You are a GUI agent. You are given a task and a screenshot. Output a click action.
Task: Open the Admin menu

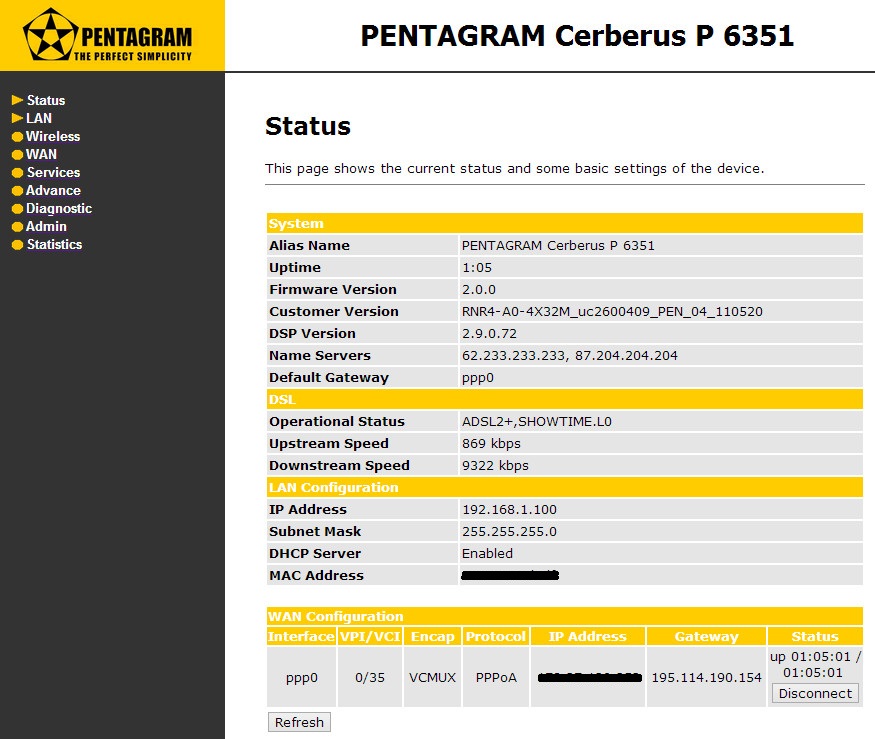[46, 226]
